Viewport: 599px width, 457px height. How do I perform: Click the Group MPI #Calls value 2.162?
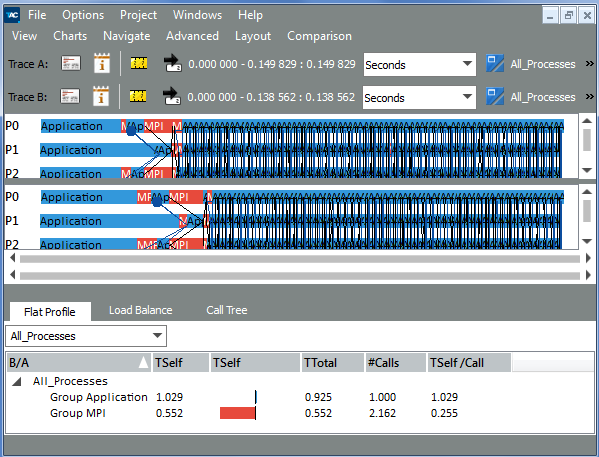tap(382, 413)
